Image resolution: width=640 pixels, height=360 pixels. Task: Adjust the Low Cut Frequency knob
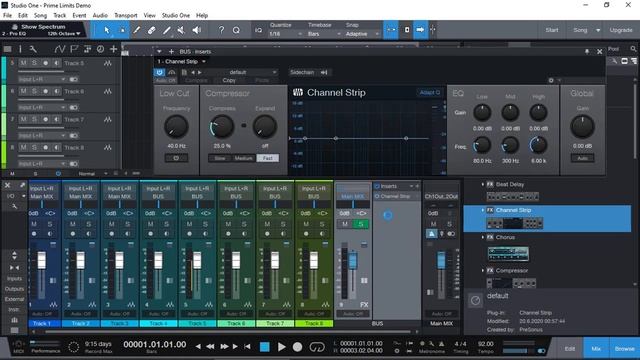176,127
